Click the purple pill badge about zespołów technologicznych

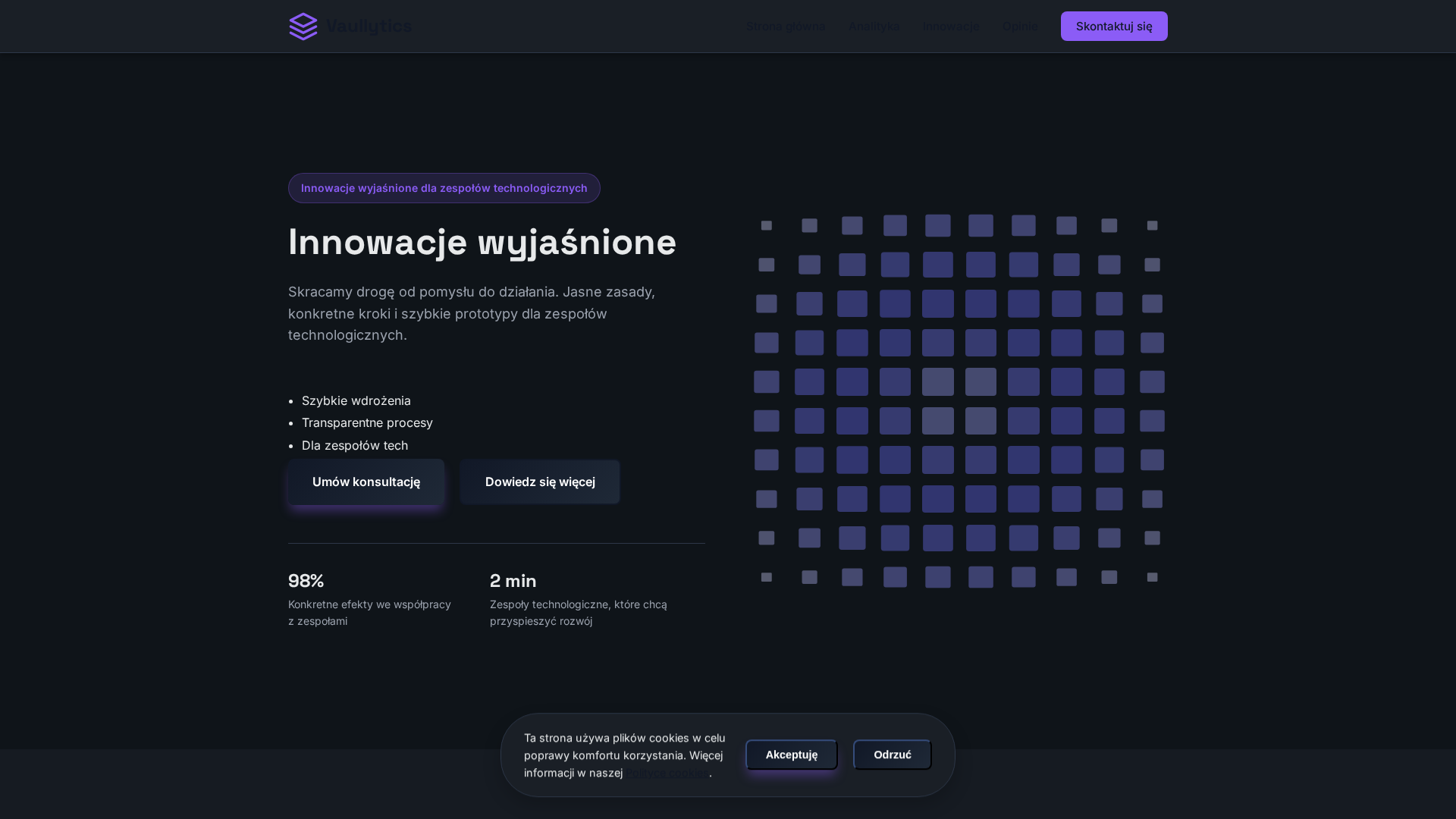[x=444, y=188]
